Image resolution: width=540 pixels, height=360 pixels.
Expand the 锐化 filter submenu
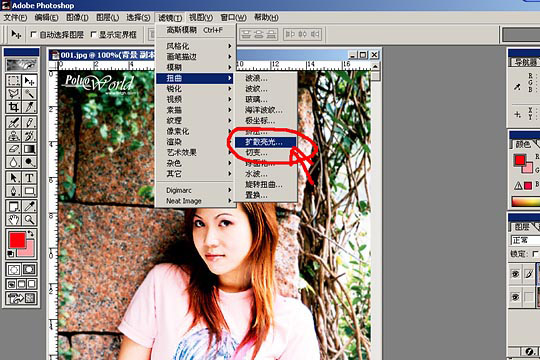point(196,89)
